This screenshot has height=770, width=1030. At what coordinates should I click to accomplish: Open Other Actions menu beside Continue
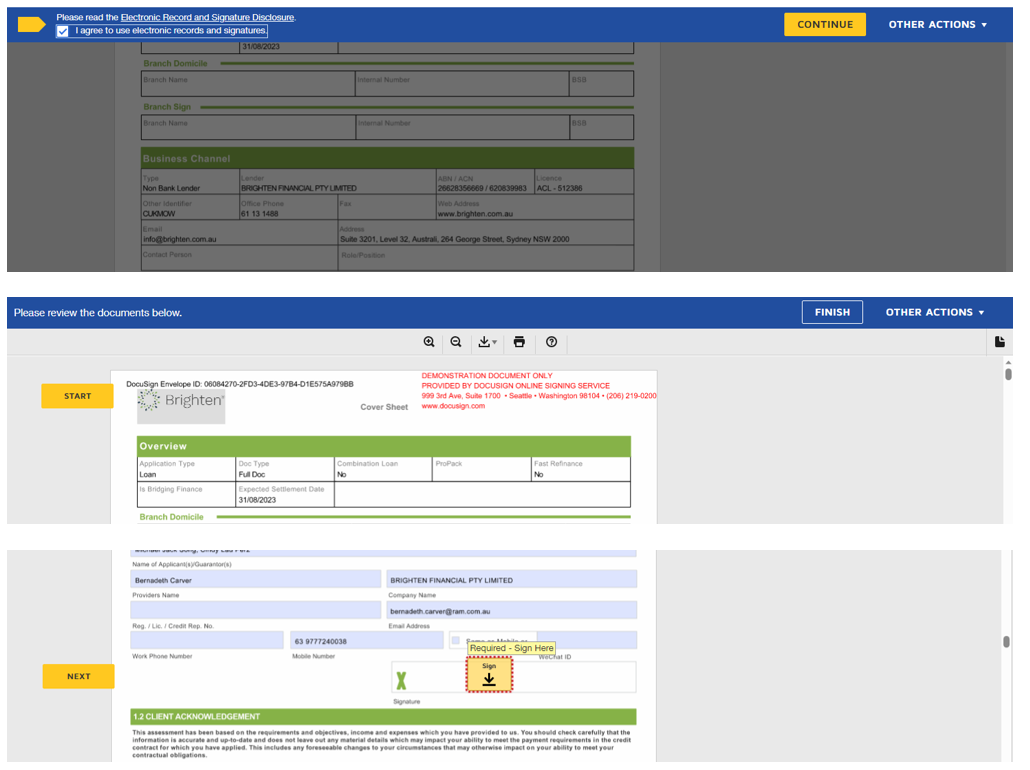pos(937,25)
